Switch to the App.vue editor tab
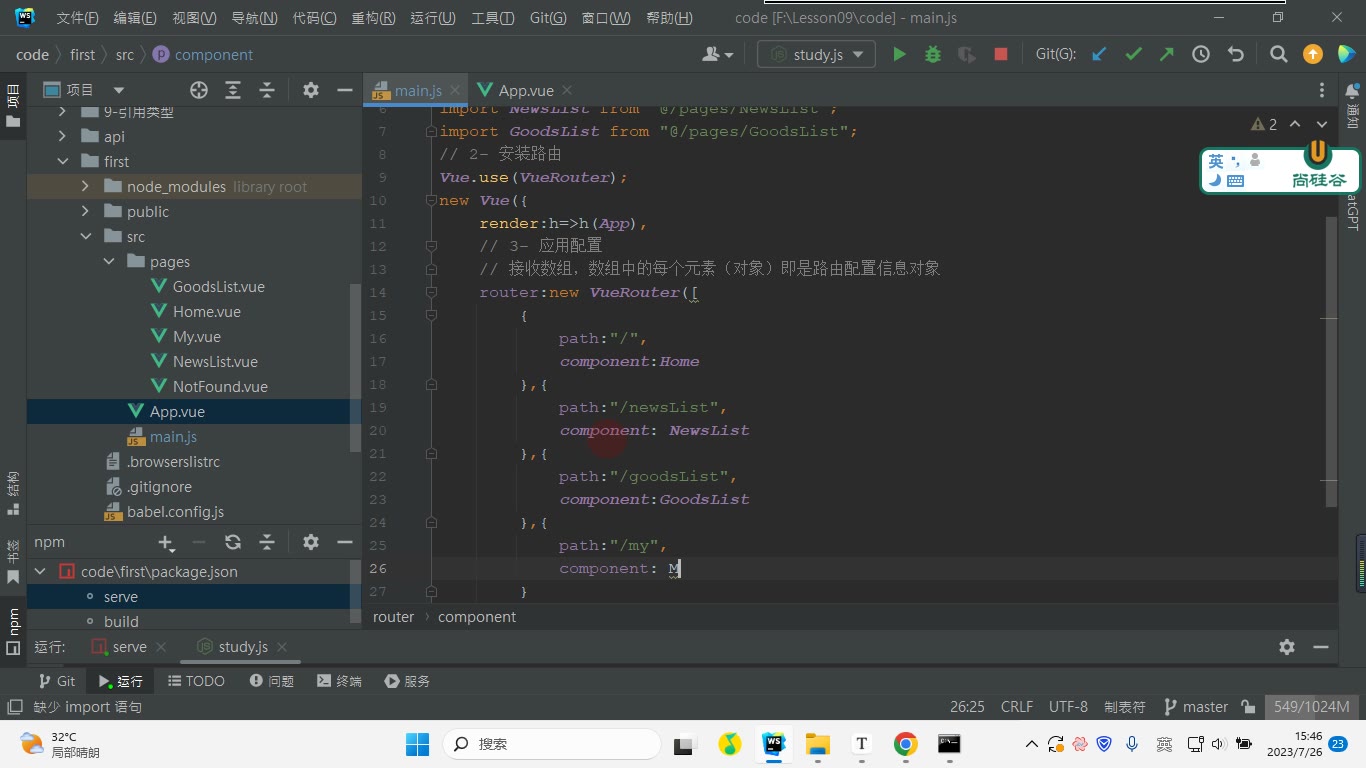The image size is (1366, 768). (x=526, y=90)
